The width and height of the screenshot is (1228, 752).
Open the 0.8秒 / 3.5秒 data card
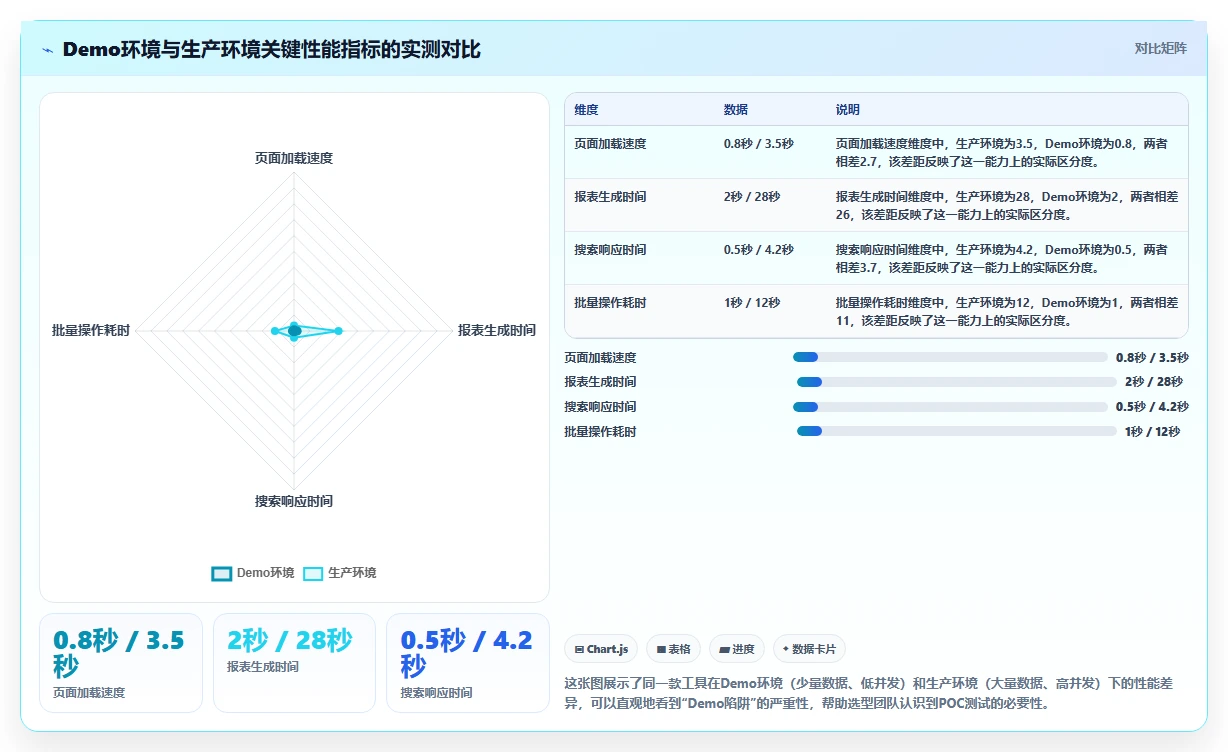point(121,663)
